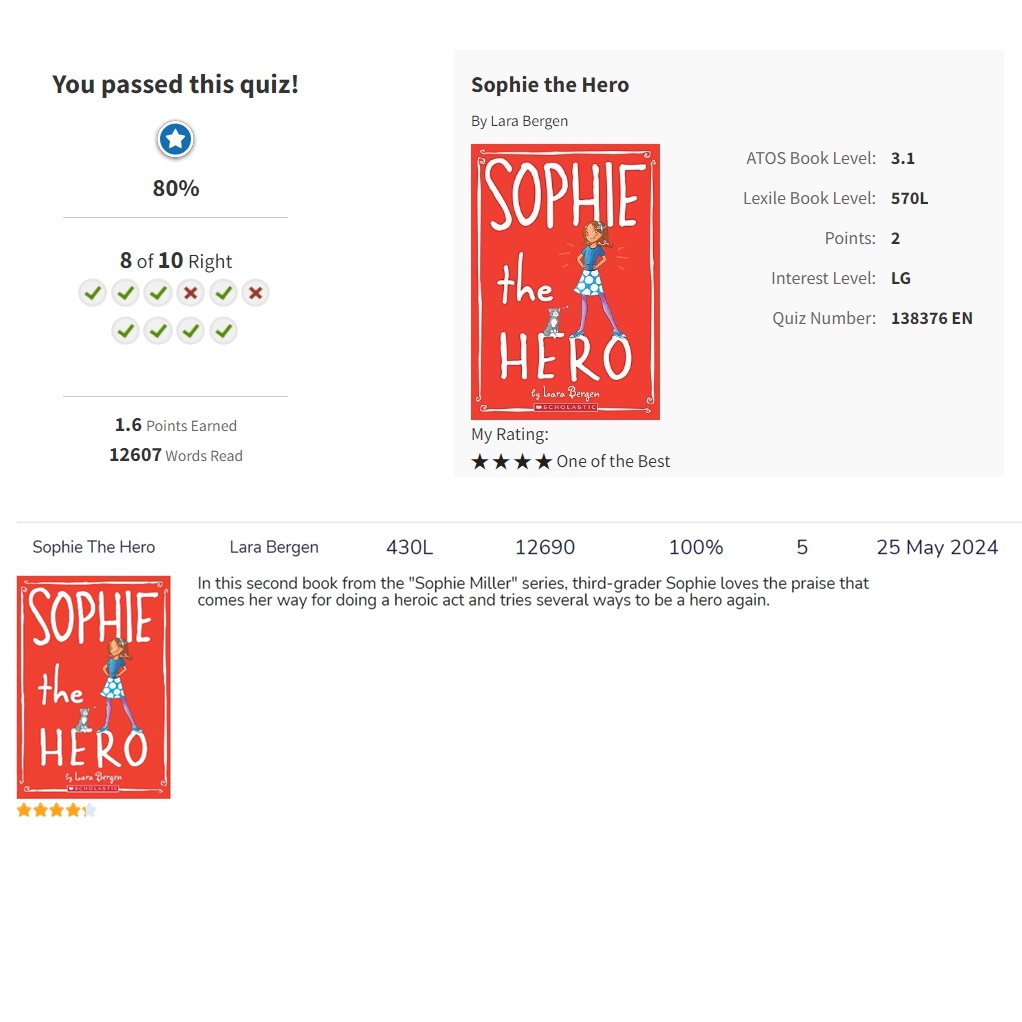
Task: Click the One of the Best rating label
Action: 613,461
